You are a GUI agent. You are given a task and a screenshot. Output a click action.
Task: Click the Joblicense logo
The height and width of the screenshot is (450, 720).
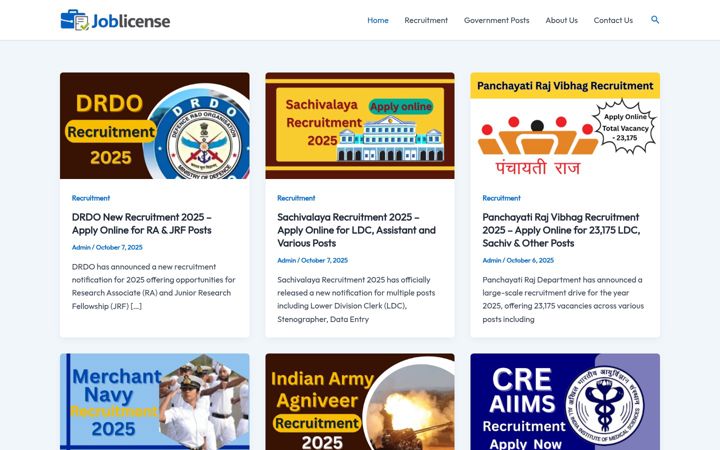(115, 20)
